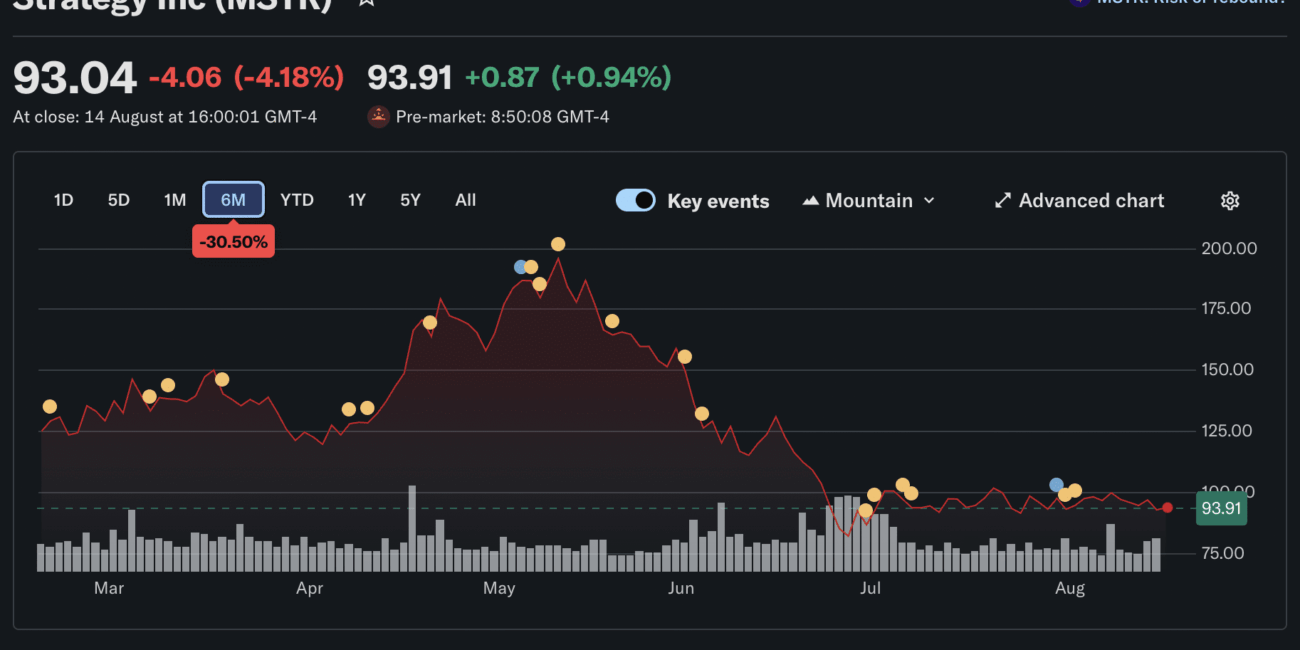The image size is (1300, 650).
Task: Select the 1D range tab
Action: pos(63,200)
